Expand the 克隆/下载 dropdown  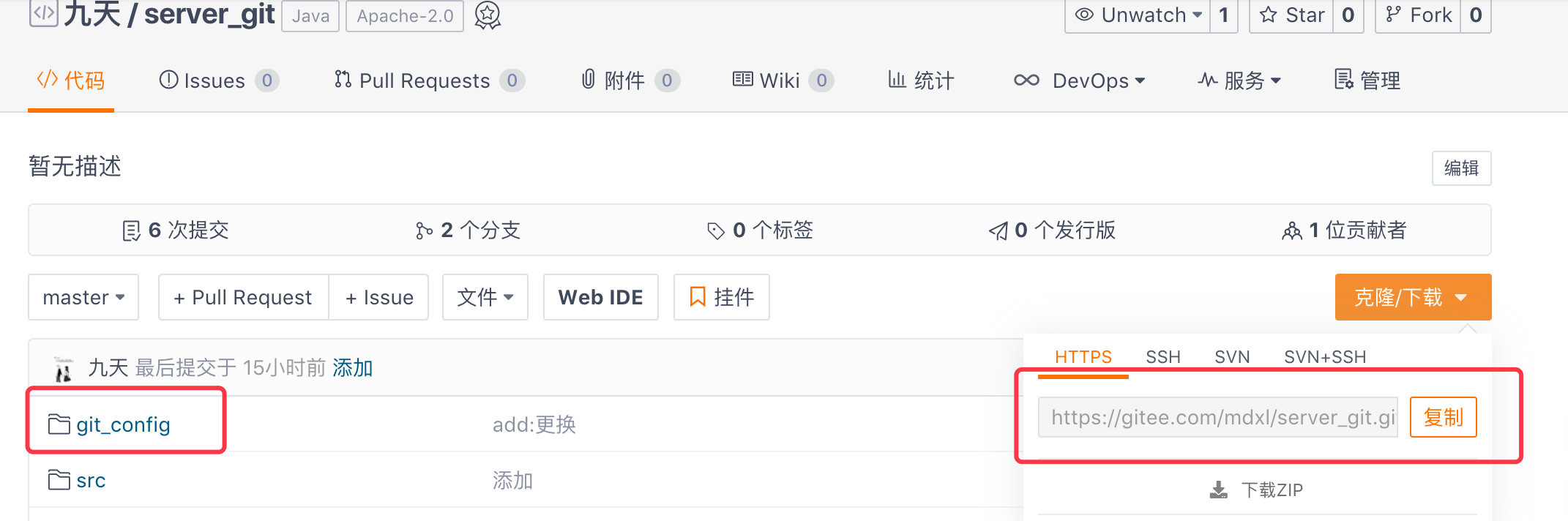[1412, 297]
